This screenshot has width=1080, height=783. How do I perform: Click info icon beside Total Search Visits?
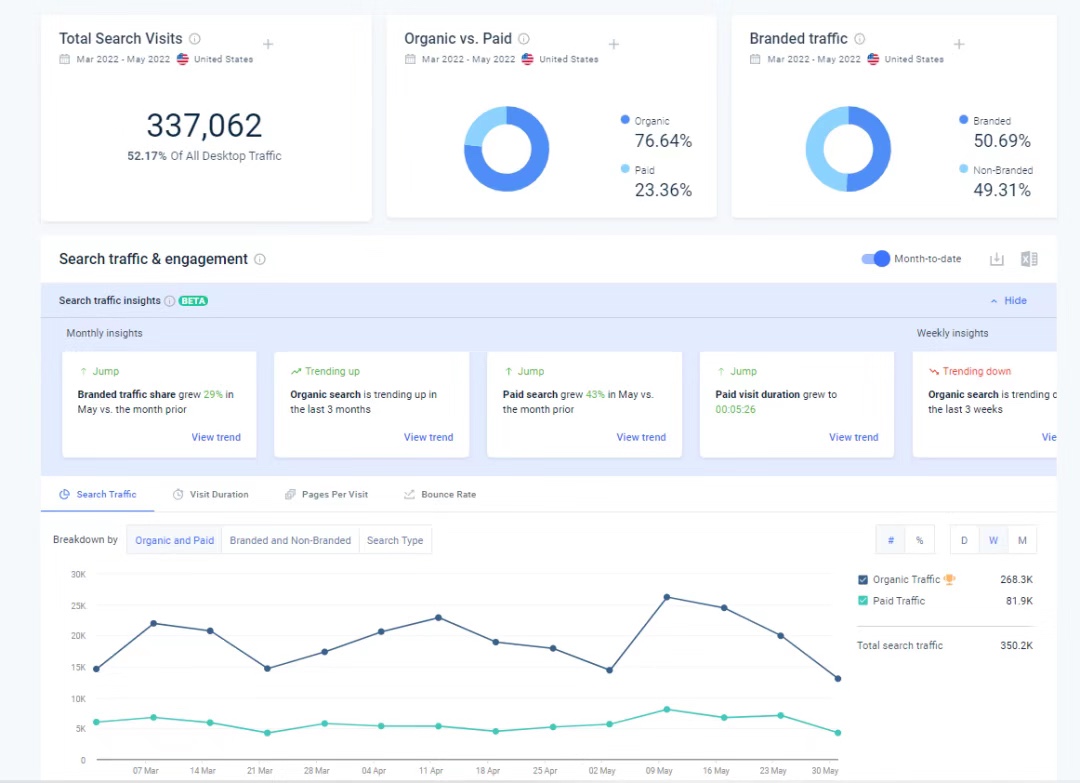pos(195,39)
